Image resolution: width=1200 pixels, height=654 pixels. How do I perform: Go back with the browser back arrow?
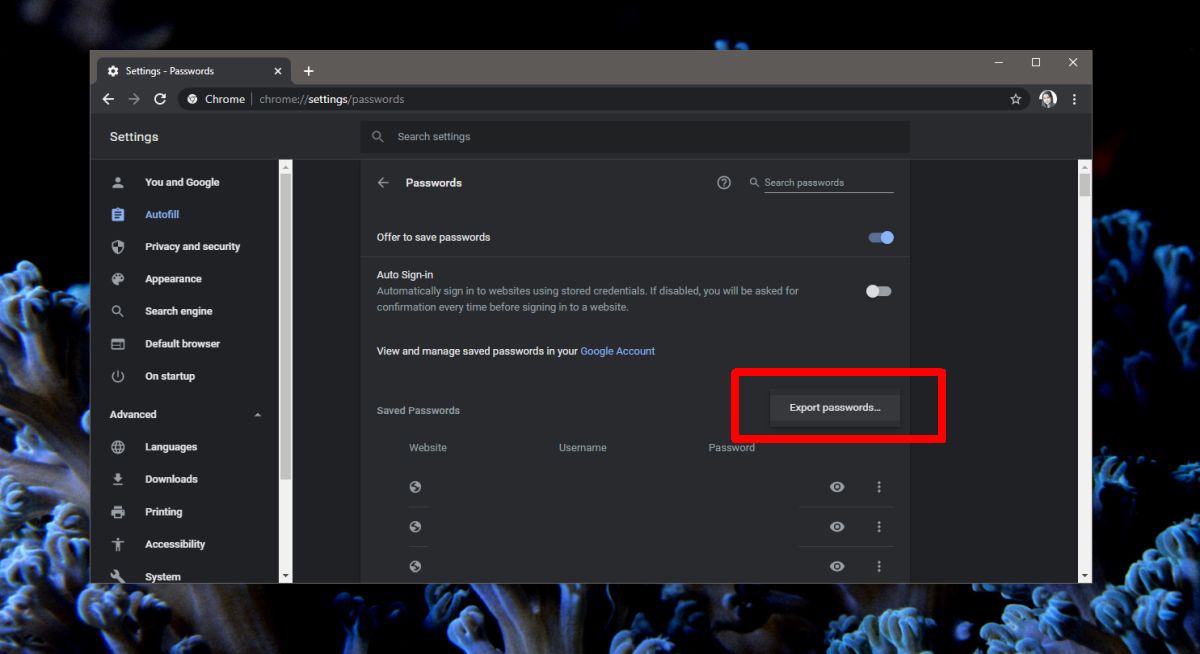(108, 99)
